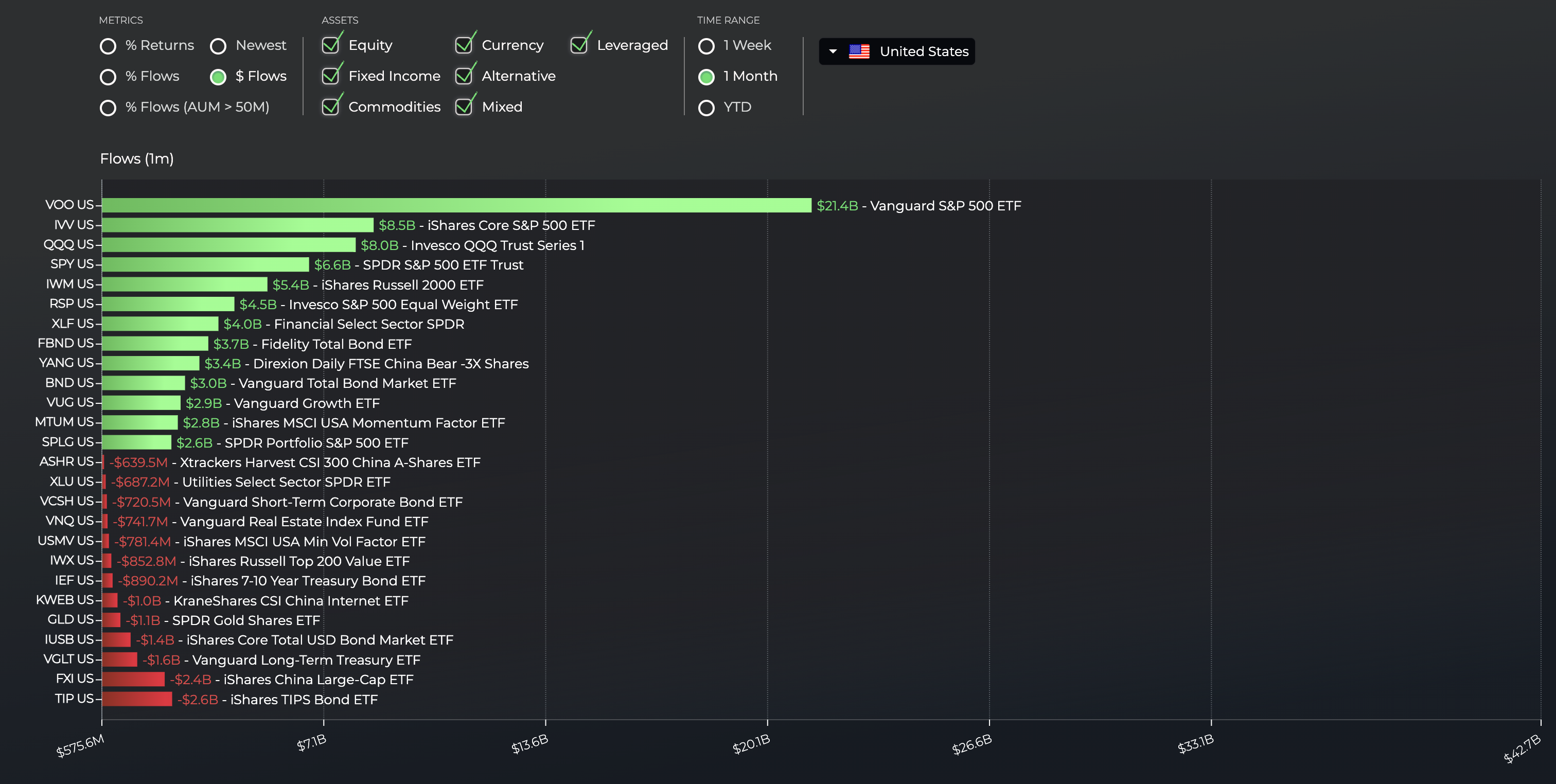The height and width of the screenshot is (784, 1556).
Task: Disable the Leveraged asset filter
Action: pyautogui.click(x=580, y=45)
